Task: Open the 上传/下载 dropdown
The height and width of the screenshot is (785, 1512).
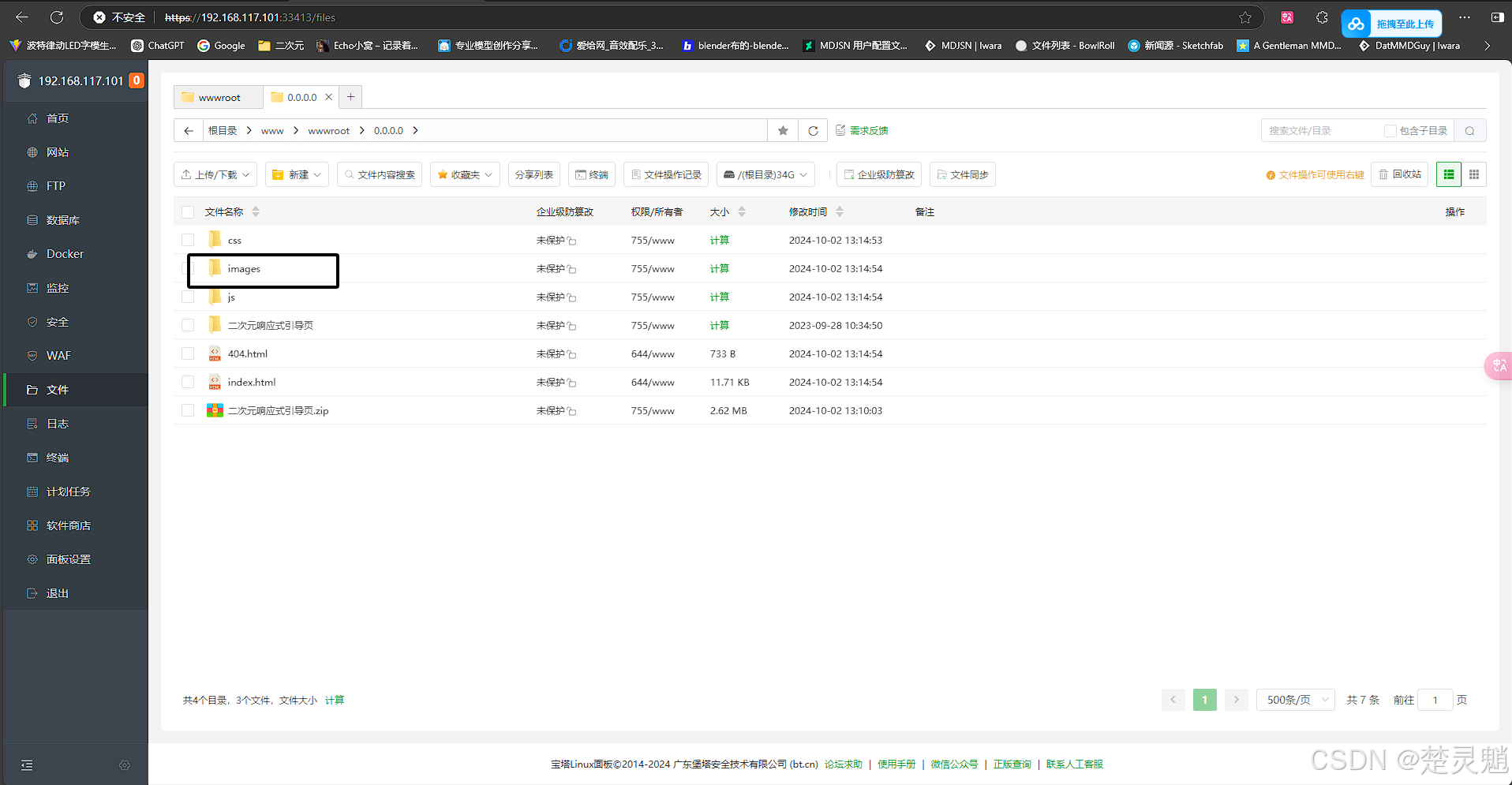Action: click(x=215, y=174)
